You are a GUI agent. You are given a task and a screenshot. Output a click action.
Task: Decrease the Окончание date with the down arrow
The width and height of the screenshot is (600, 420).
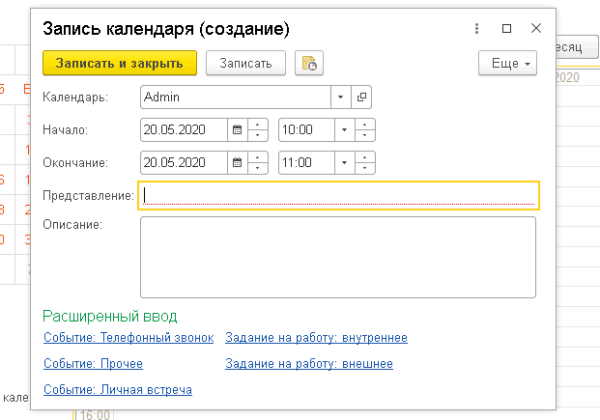(x=258, y=168)
